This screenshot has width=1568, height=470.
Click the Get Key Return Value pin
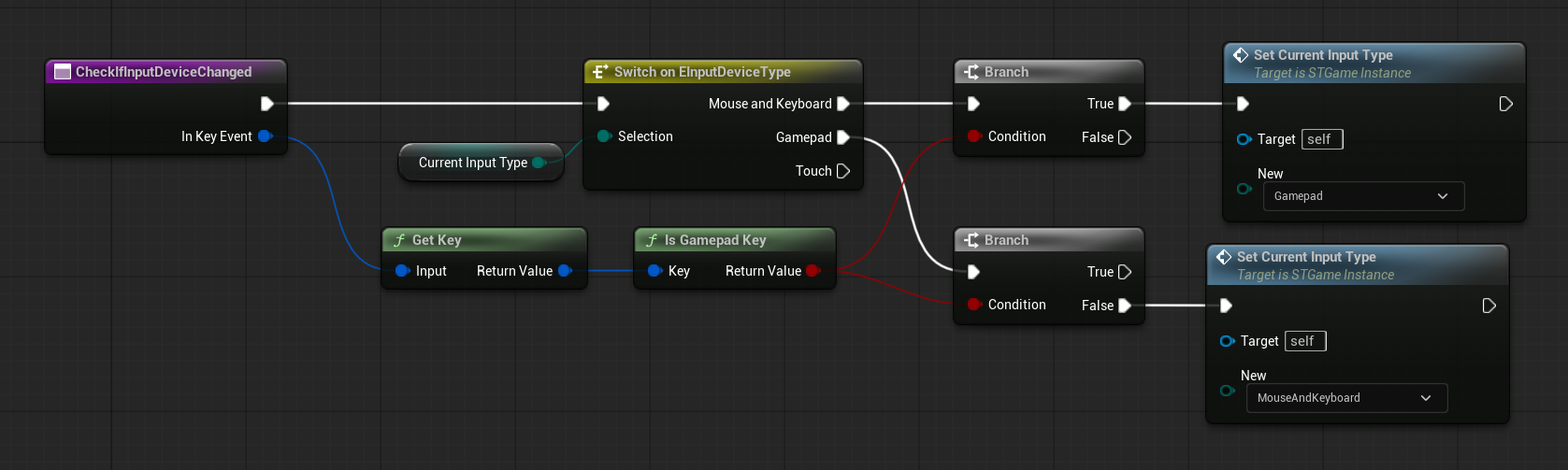(565, 271)
